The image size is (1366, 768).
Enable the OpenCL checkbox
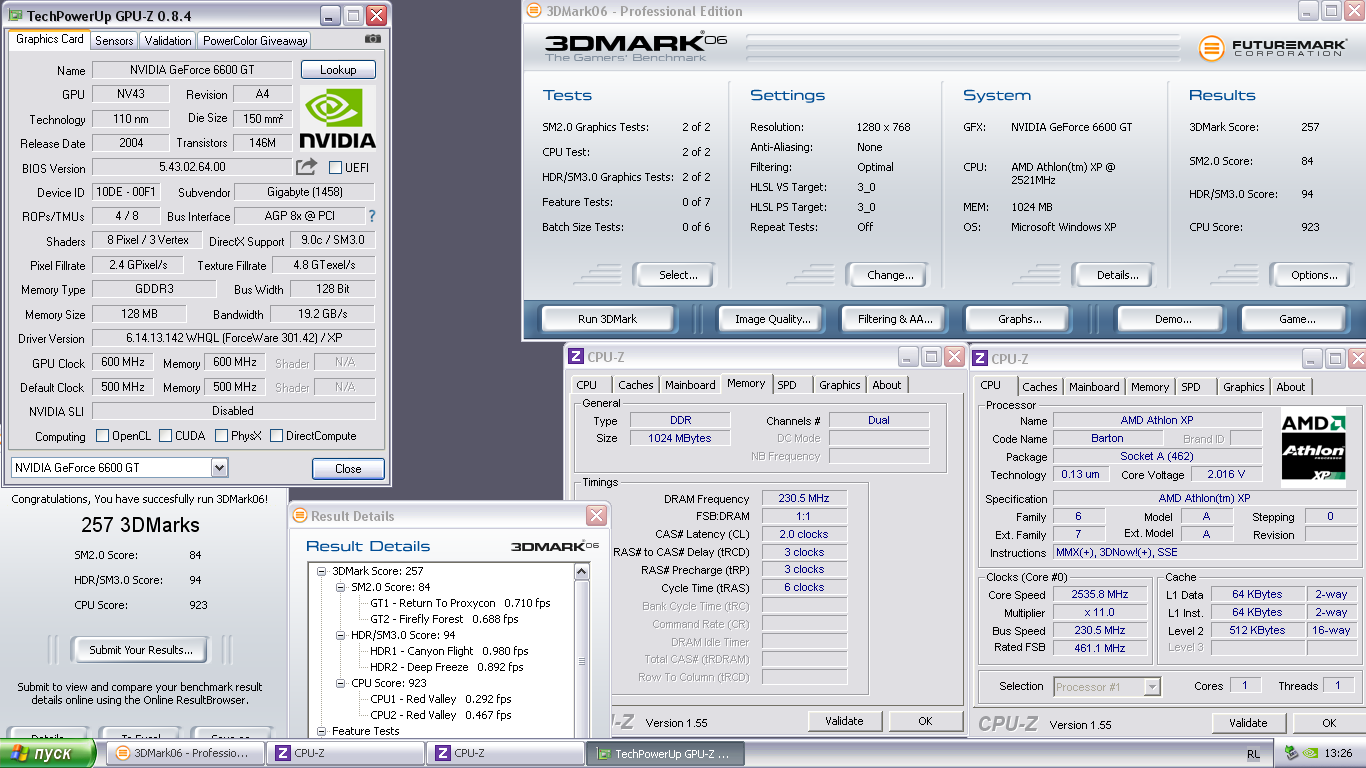click(x=102, y=435)
